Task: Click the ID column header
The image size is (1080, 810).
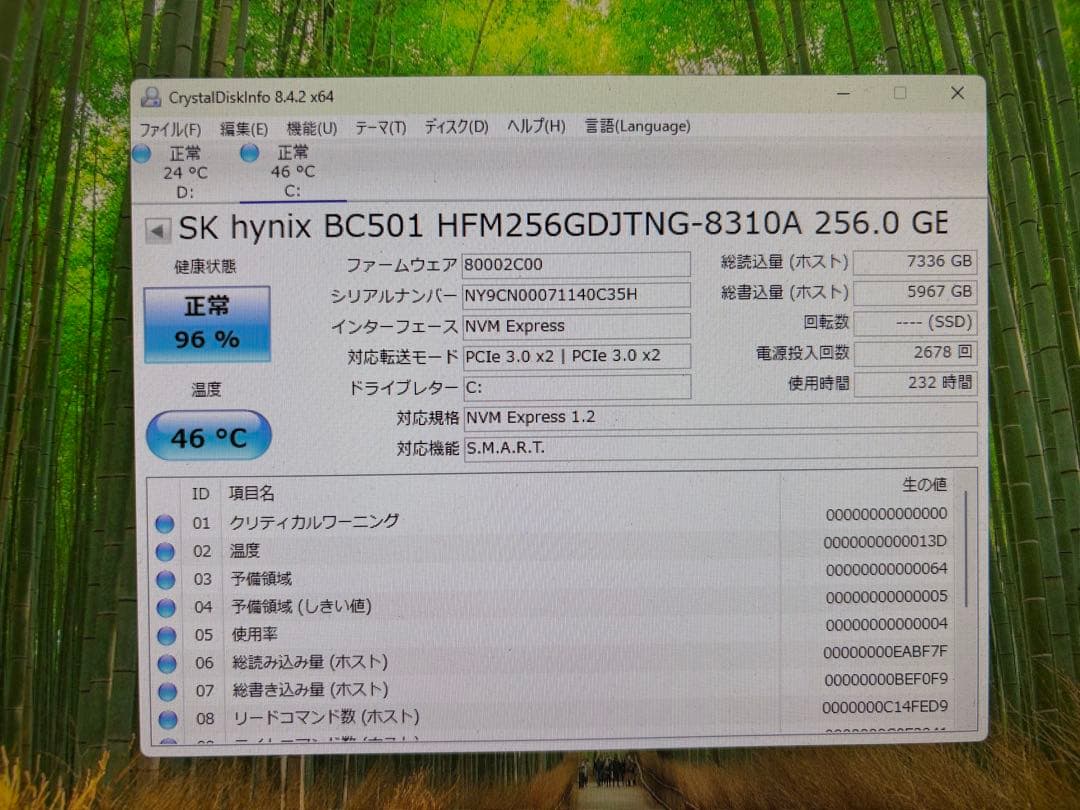Action: 200,494
